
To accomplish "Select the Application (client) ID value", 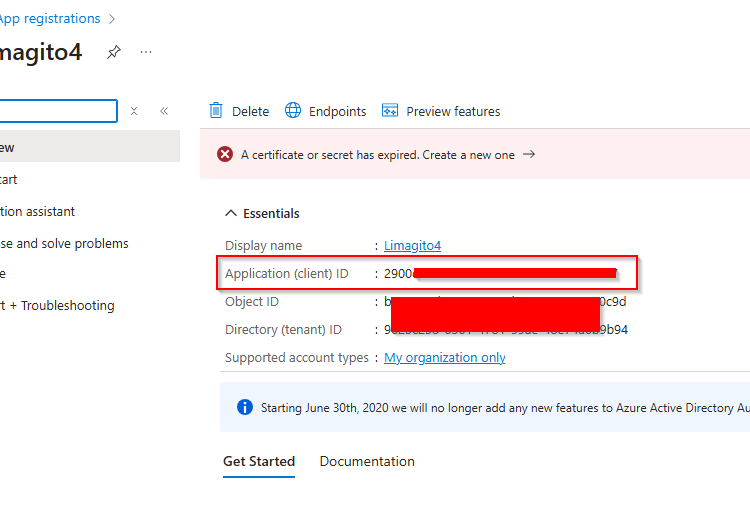I will pyautogui.click(x=500, y=273).
